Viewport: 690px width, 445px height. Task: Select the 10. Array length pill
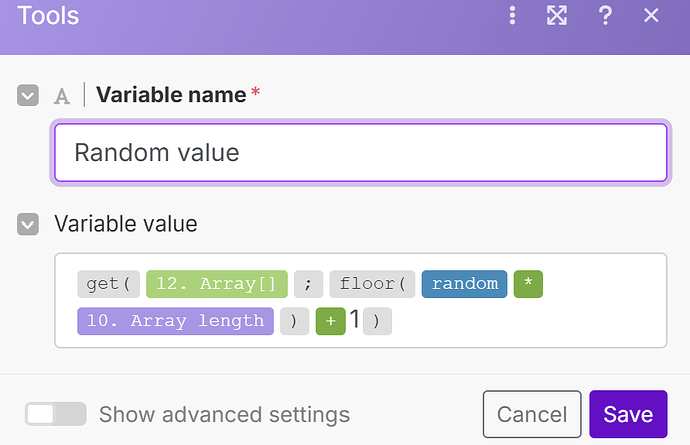[x=175, y=321]
